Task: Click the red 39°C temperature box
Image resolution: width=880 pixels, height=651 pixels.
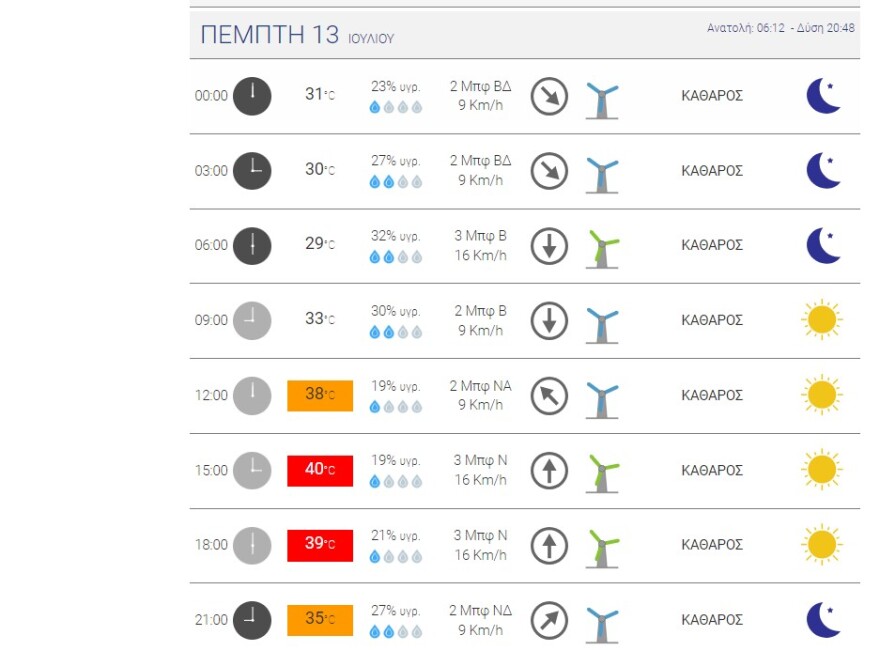Action: (320, 544)
